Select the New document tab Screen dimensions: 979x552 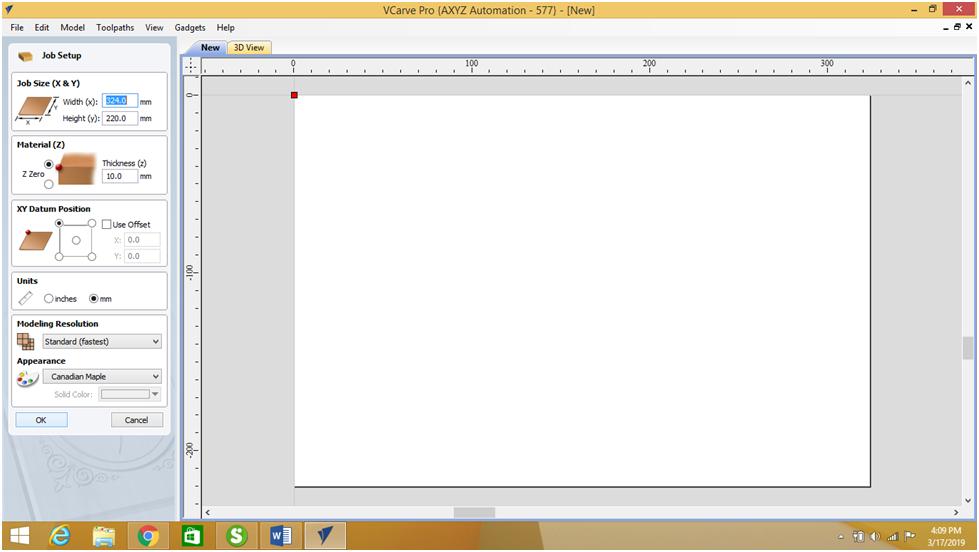(x=210, y=47)
